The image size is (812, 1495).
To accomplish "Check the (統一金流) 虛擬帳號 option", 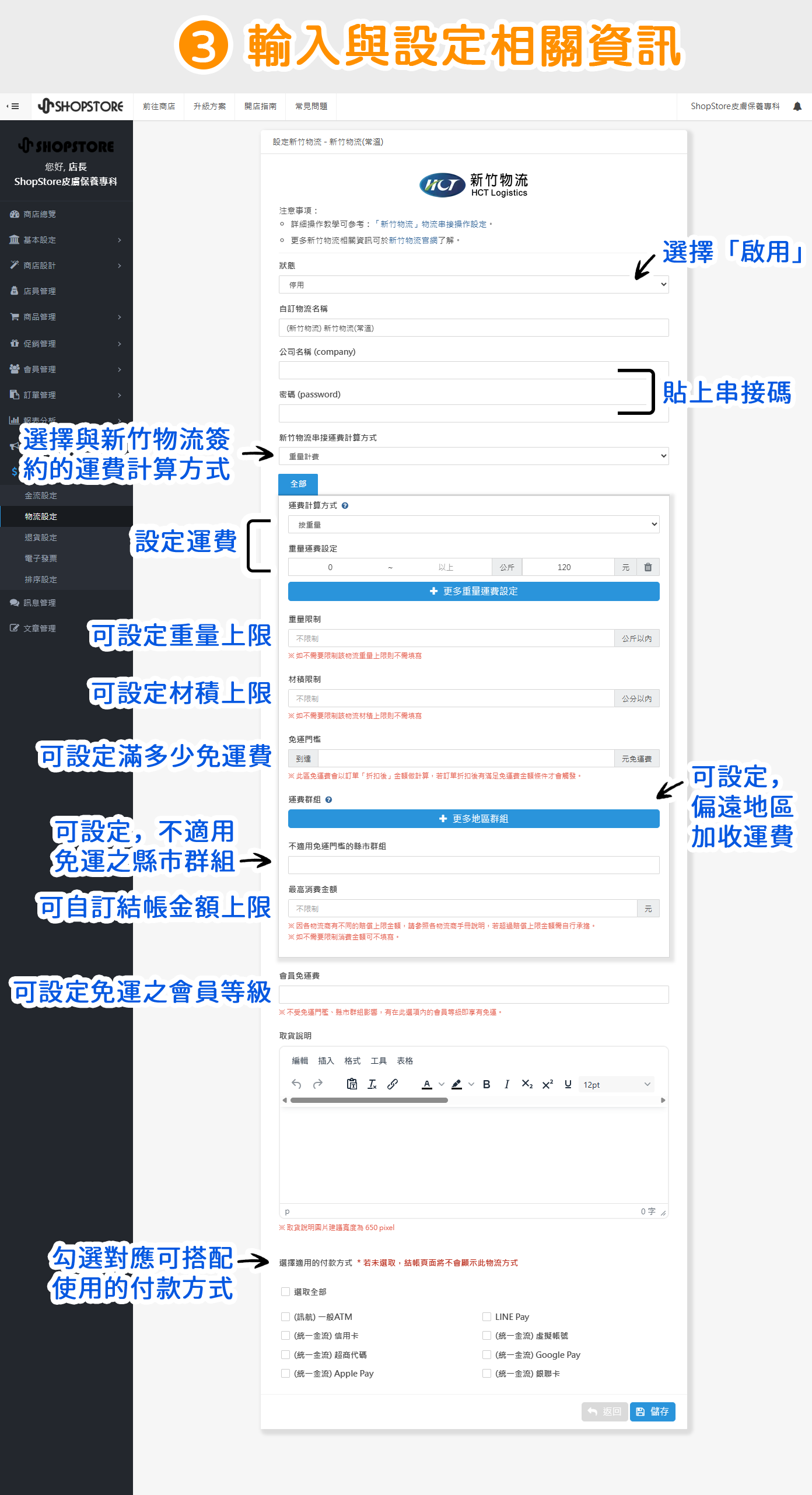I will point(487,1335).
